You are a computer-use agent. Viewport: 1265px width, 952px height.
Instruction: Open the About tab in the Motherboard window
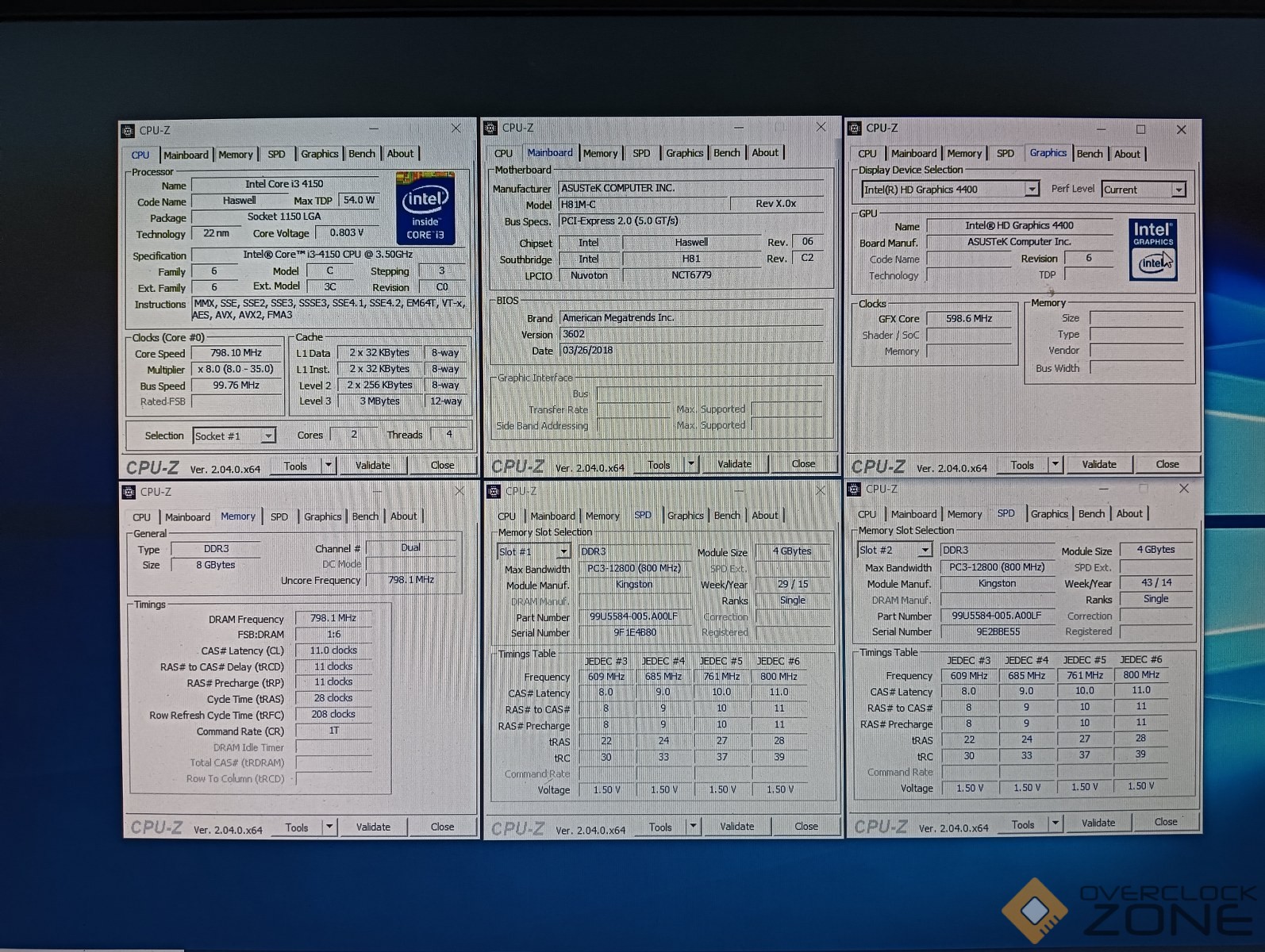[765, 153]
